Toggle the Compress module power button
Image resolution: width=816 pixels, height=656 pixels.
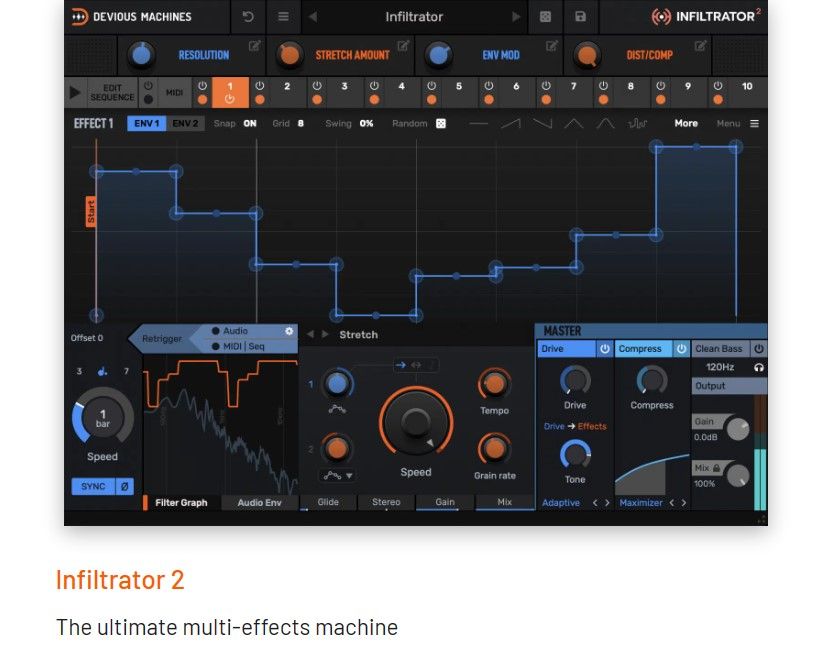click(x=681, y=349)
